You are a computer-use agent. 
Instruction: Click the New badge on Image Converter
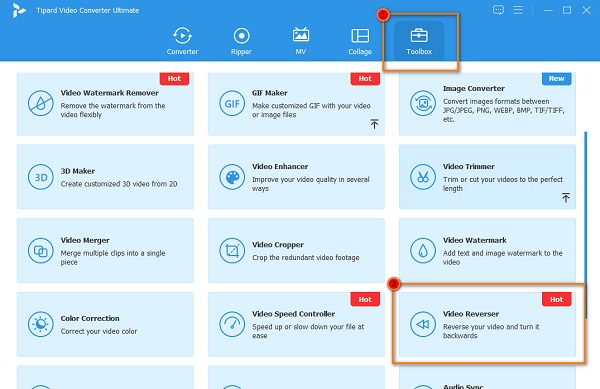click(x=556, y=78)
